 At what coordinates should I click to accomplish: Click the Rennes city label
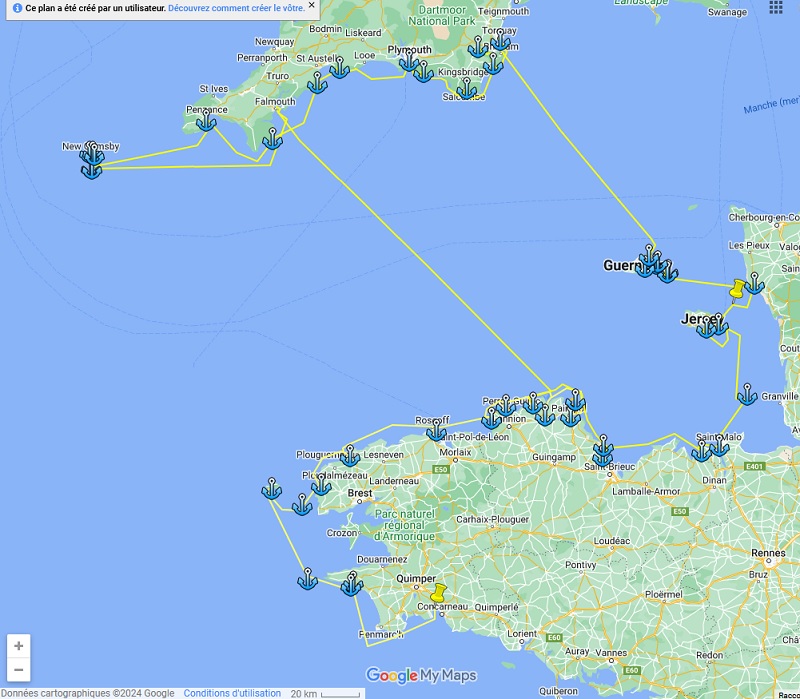pos(768,553)
